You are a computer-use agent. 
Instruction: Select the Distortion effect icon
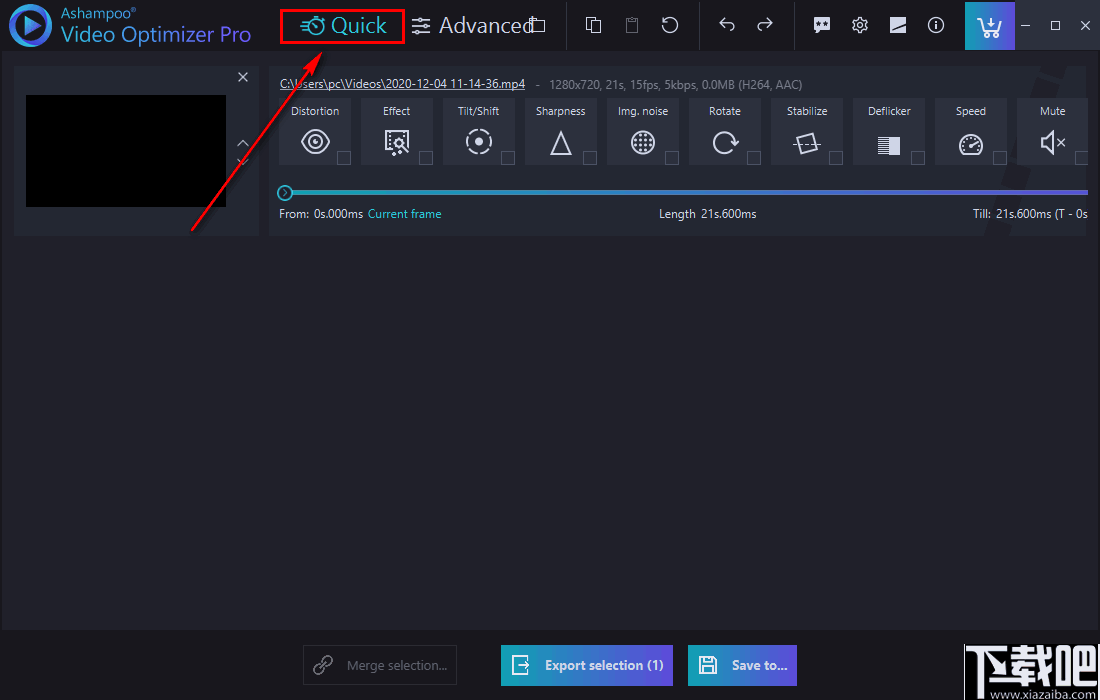(315, 142)
